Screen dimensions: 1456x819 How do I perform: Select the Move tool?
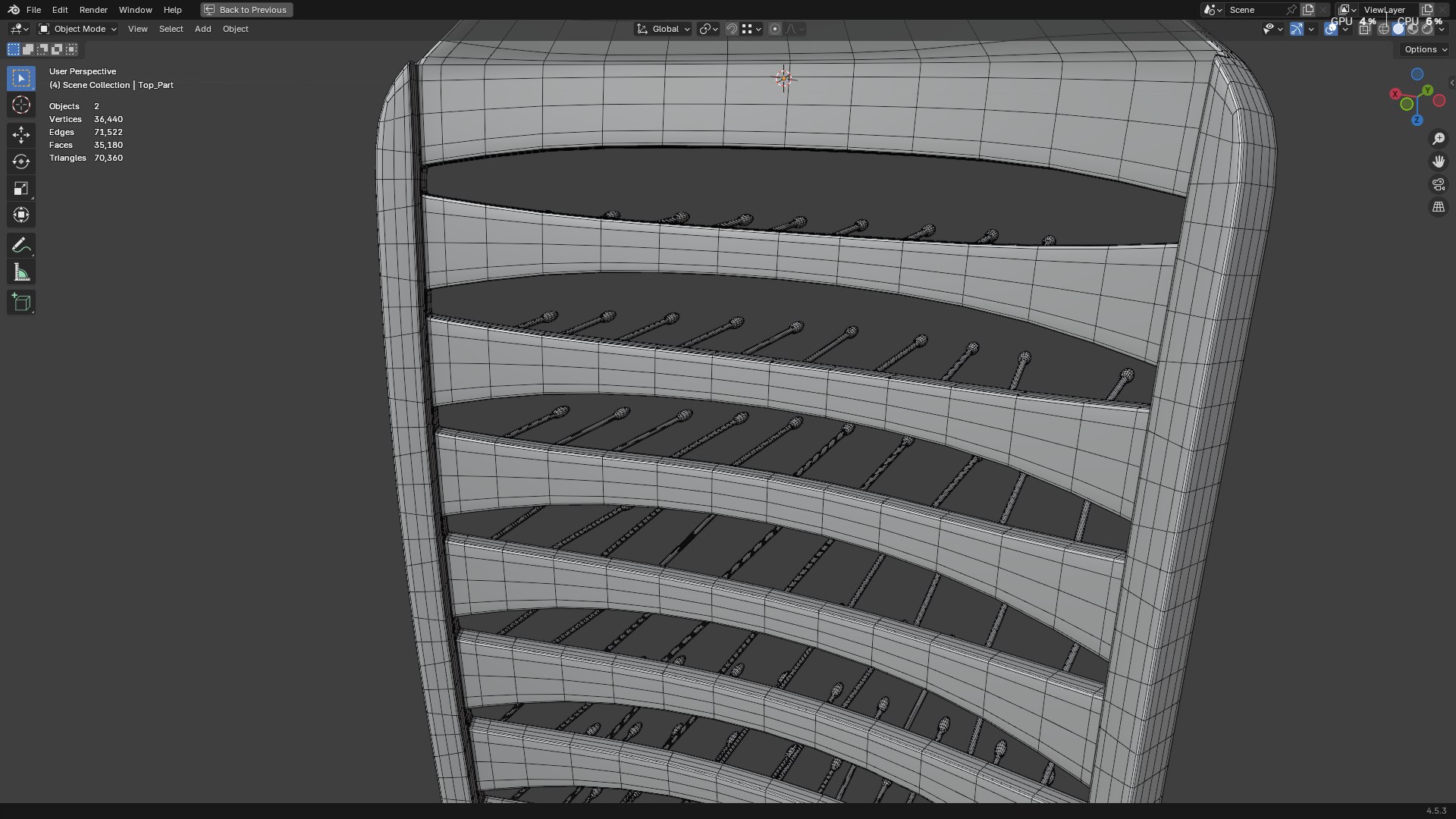[x=21, y=135]
